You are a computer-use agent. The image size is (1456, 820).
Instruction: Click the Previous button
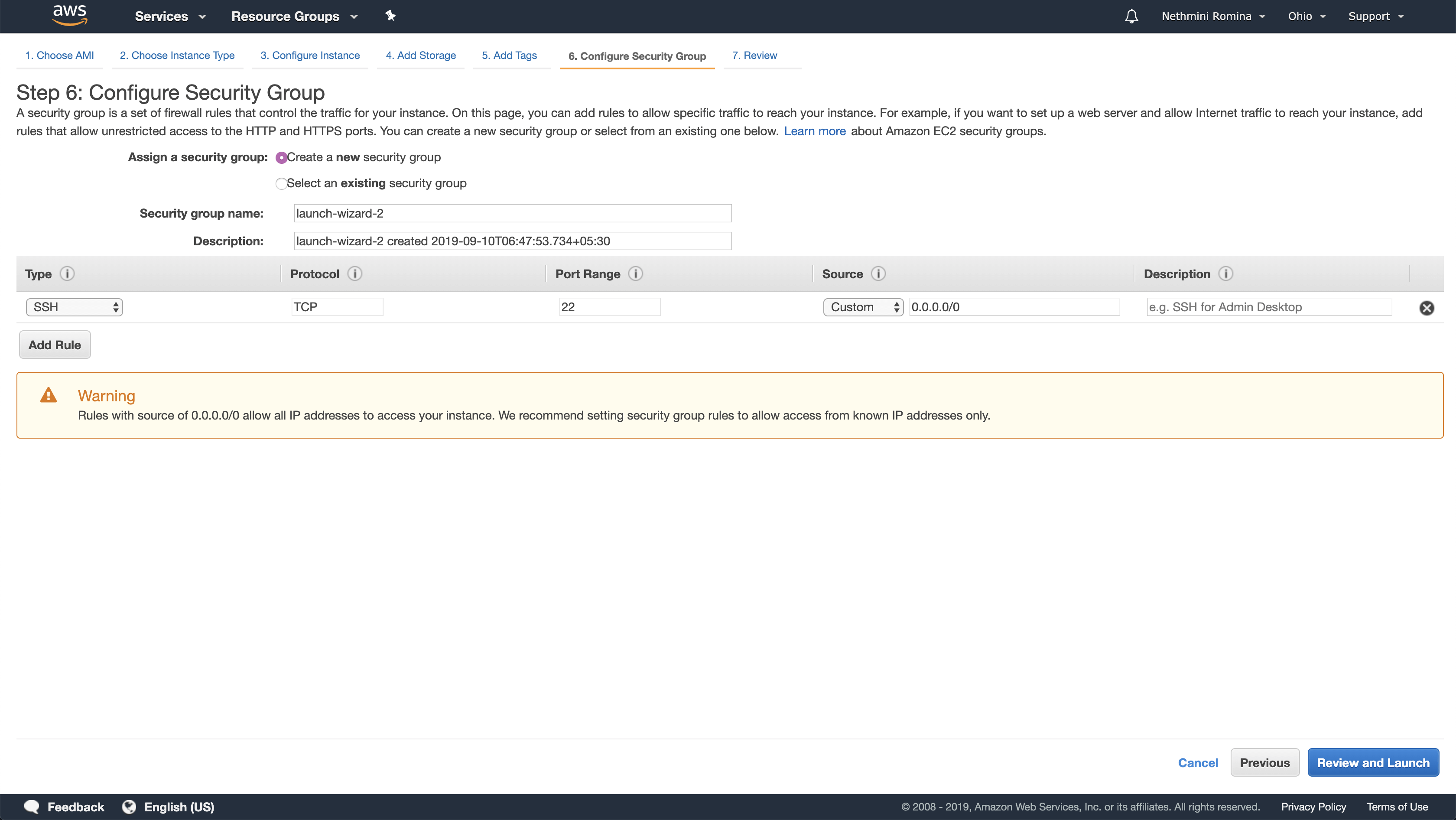1264,762
